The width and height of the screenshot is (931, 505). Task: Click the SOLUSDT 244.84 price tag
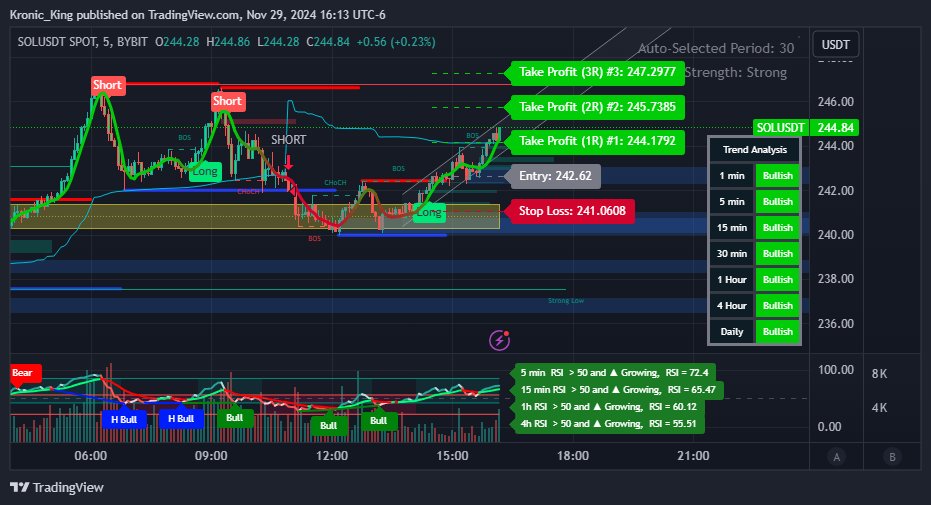[805, 128]
